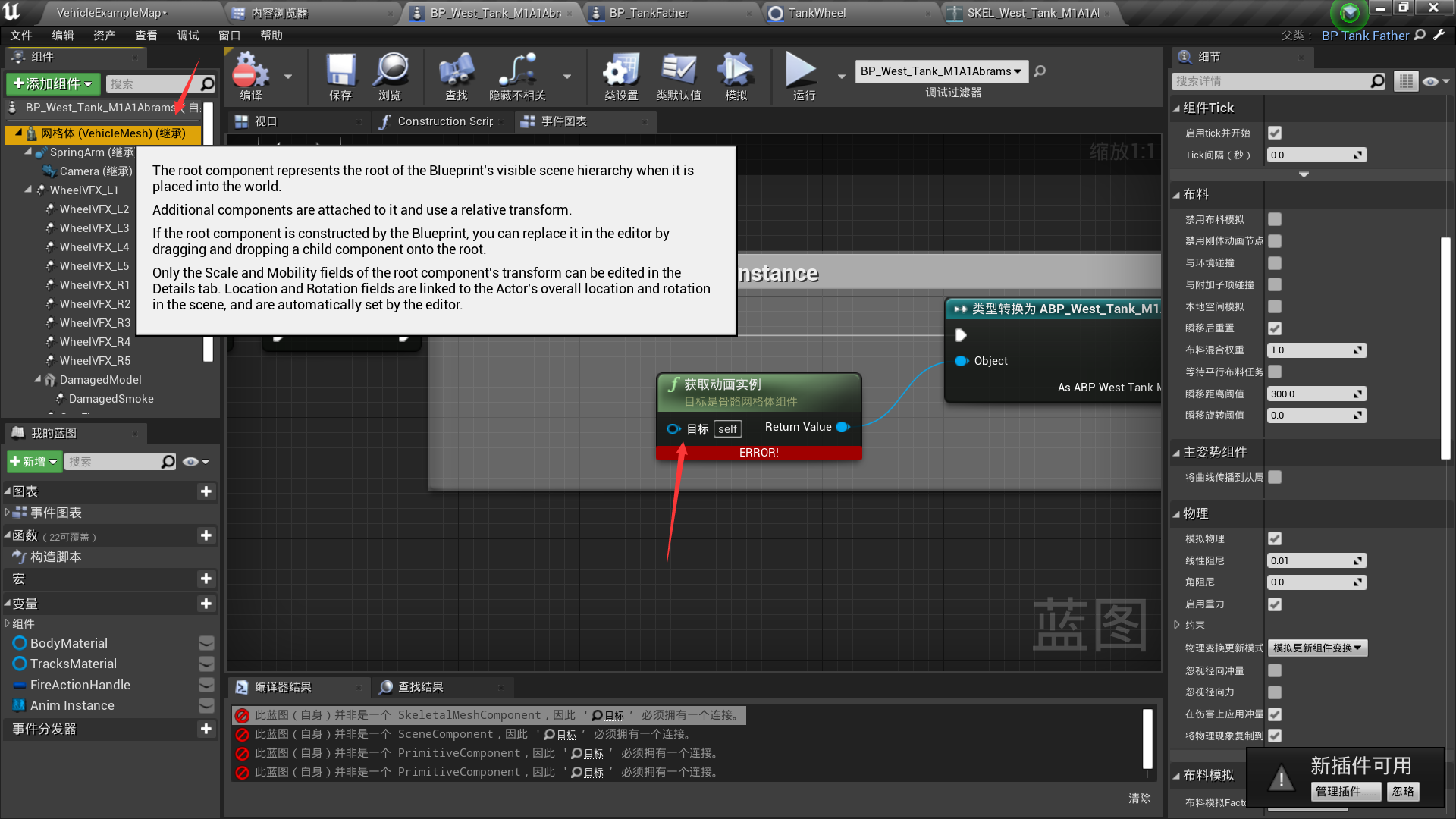This screenshot has width=1456, height=819.
Task: Expand the 约束 section
Action: (1177, 626)
